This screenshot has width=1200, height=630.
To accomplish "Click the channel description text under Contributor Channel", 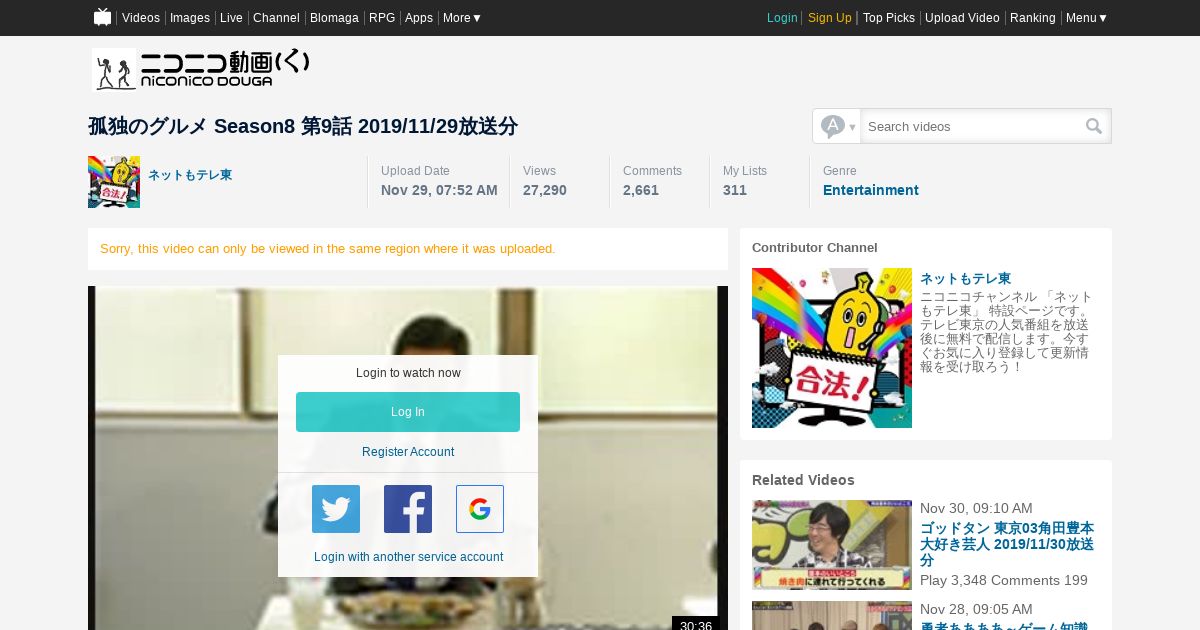I will click(1006, 332).
